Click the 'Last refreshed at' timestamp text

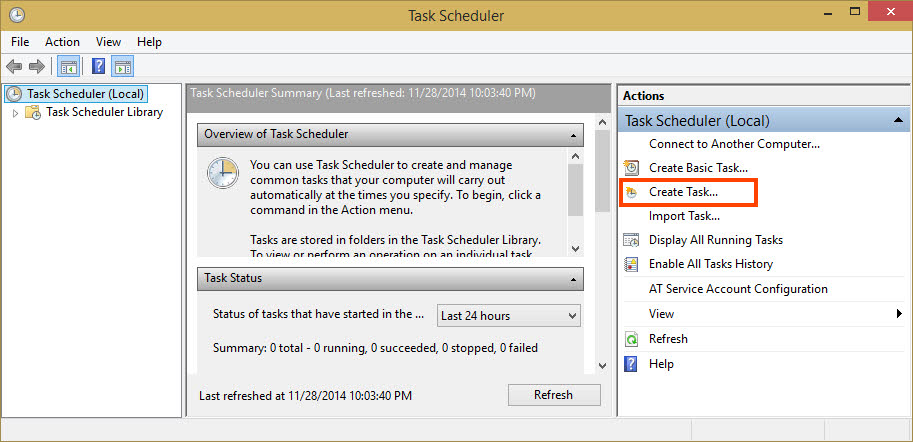click(305, 396)
